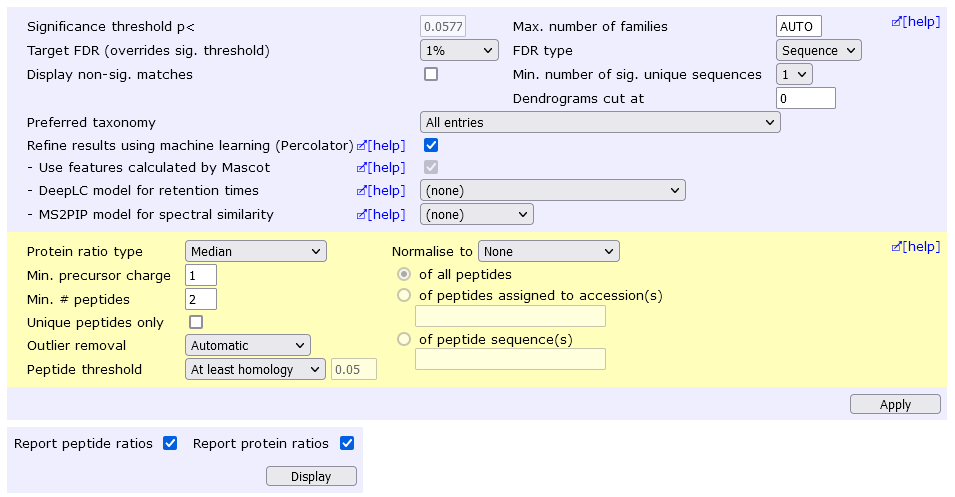Open Target FDR dropdown
955x497 pixels.
[459, 51]
